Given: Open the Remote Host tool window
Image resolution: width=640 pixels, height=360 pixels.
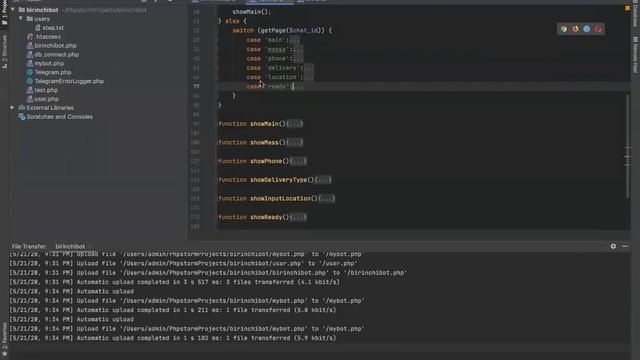Looking at the screenshot, I should [636, 55].
